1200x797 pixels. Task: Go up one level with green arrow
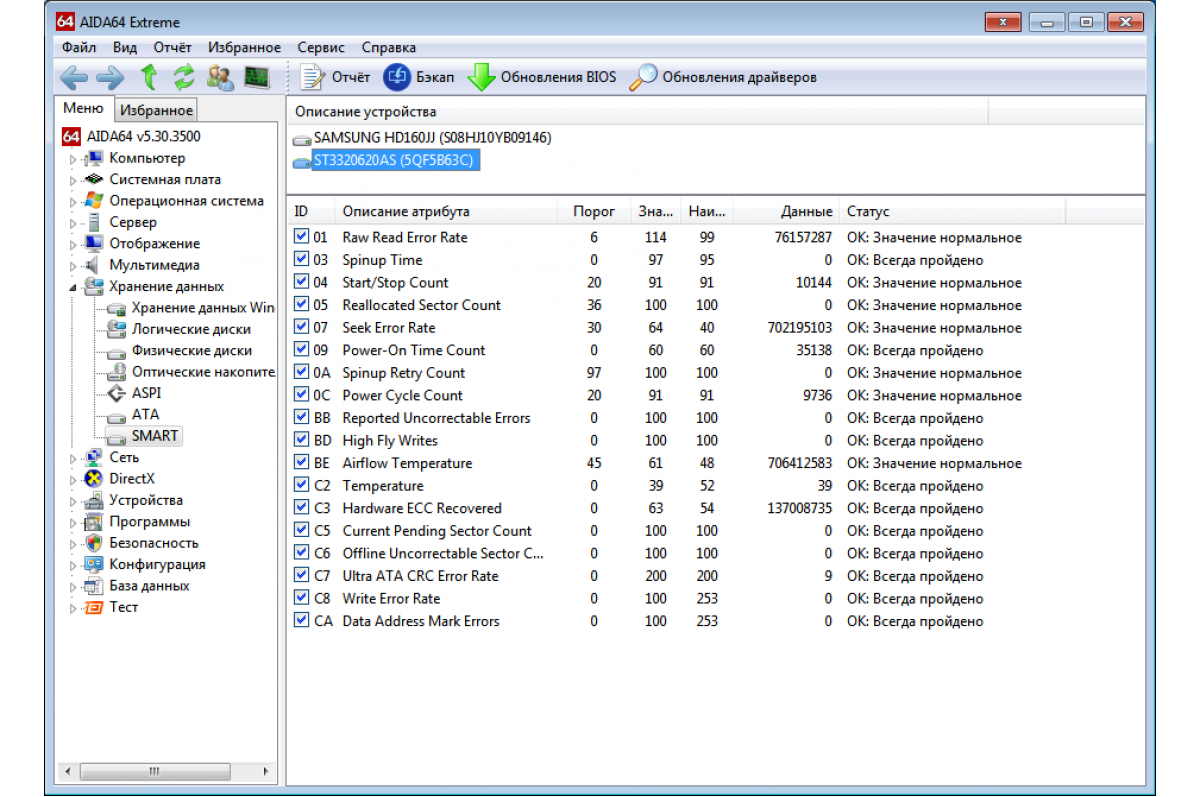click(149, 77)
